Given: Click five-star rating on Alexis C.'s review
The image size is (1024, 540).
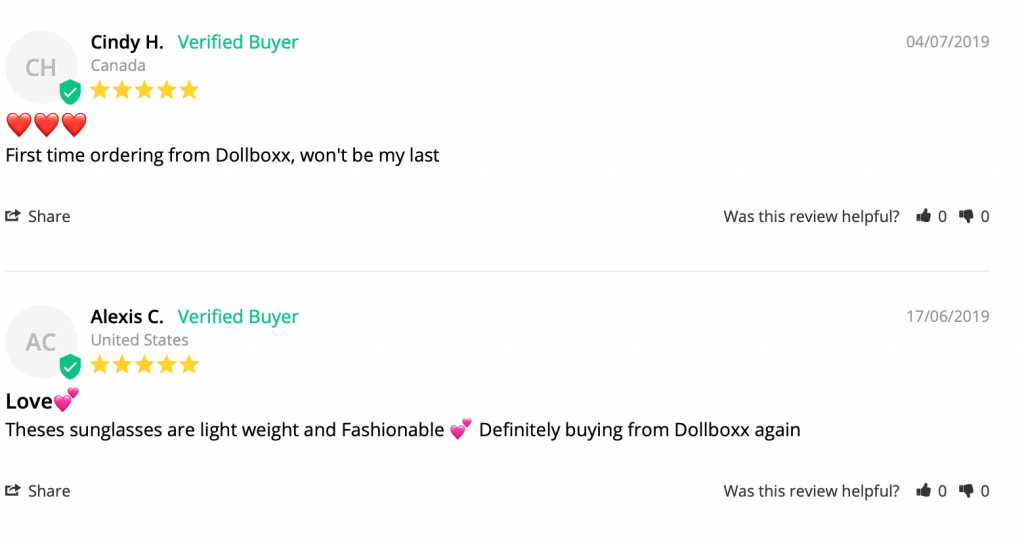Looking at the screenshot, I should click(x=144, y=364).
